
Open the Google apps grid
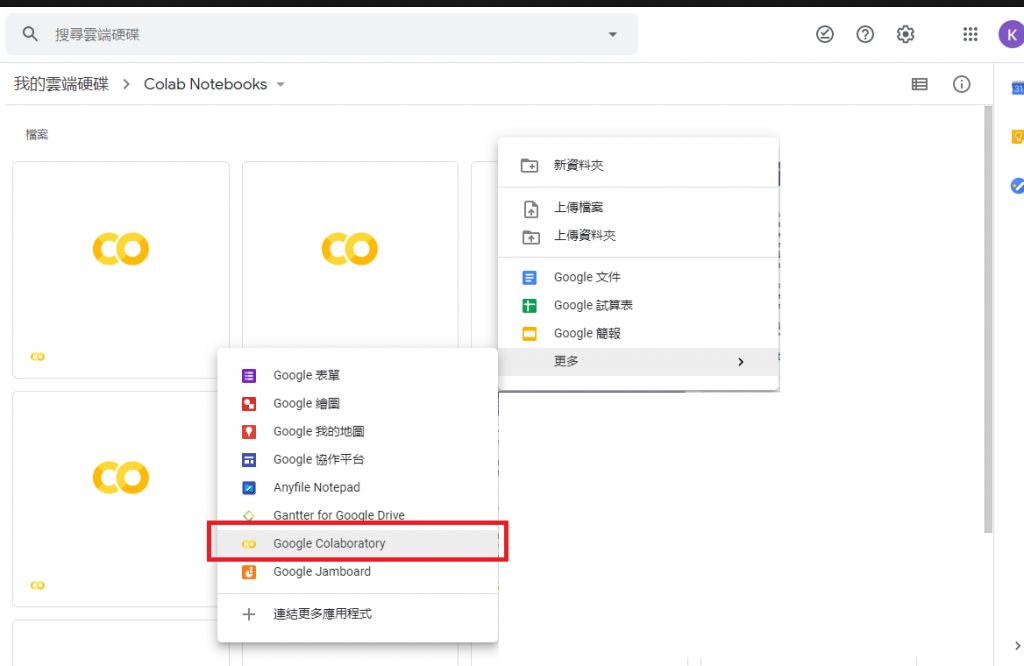pyautogui.click(x=970, y=34)
